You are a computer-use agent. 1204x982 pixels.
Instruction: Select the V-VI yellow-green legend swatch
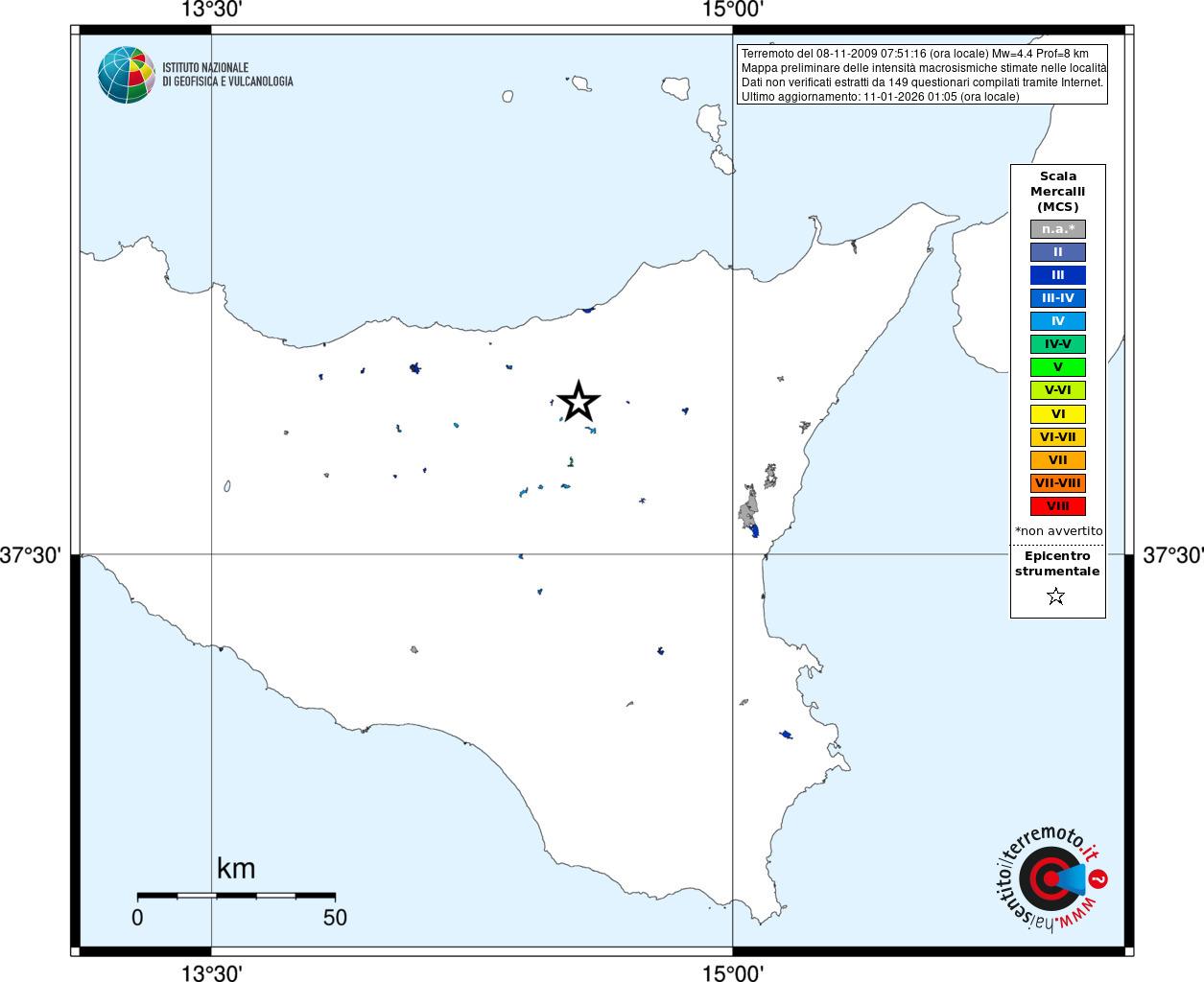[x=1058, y=390]
